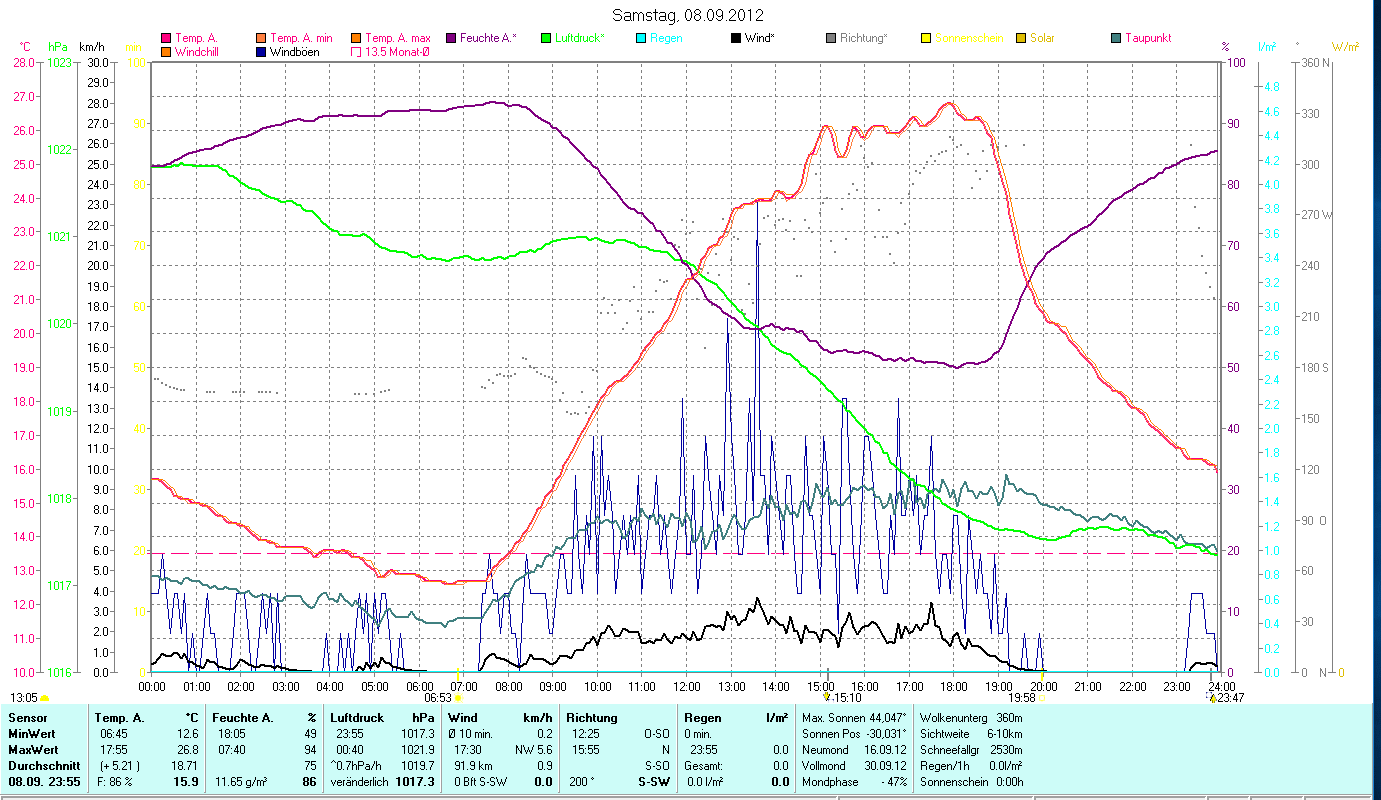The width and height of the screenshot is (1381, 800).
Task: Click the pressure tendency text veränderlich
Action: coord(360,781)
